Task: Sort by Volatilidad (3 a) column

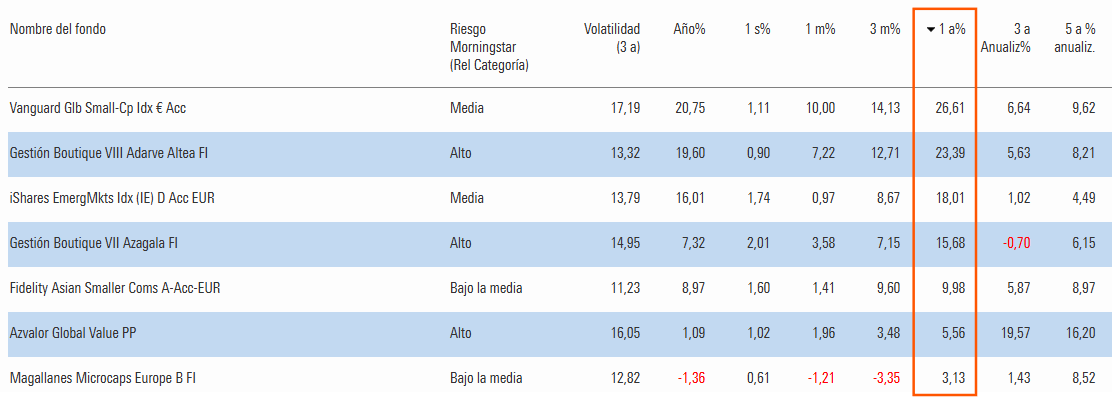Action: pos(612,38)
